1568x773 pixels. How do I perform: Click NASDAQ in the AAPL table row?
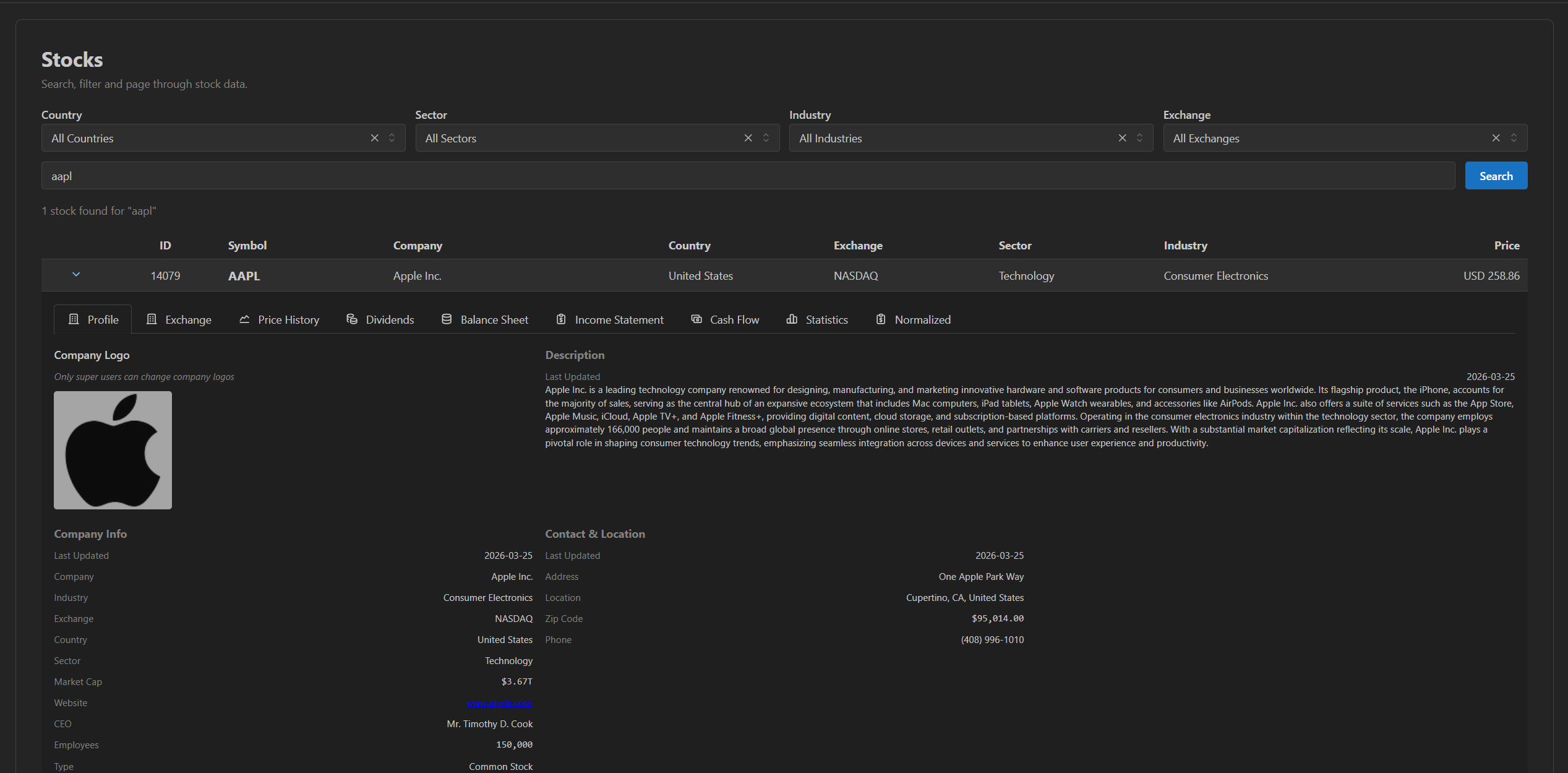pos(855,276)
